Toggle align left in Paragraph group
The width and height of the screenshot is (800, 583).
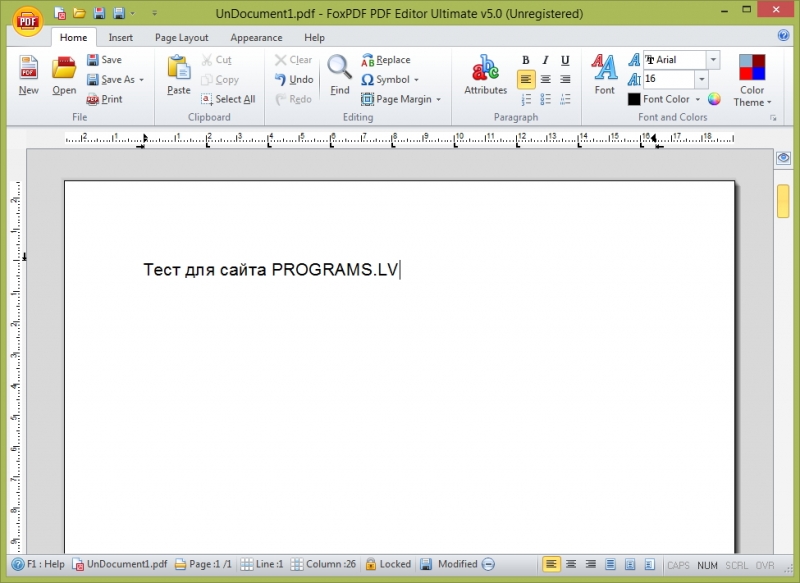click(x=526, y=80)
